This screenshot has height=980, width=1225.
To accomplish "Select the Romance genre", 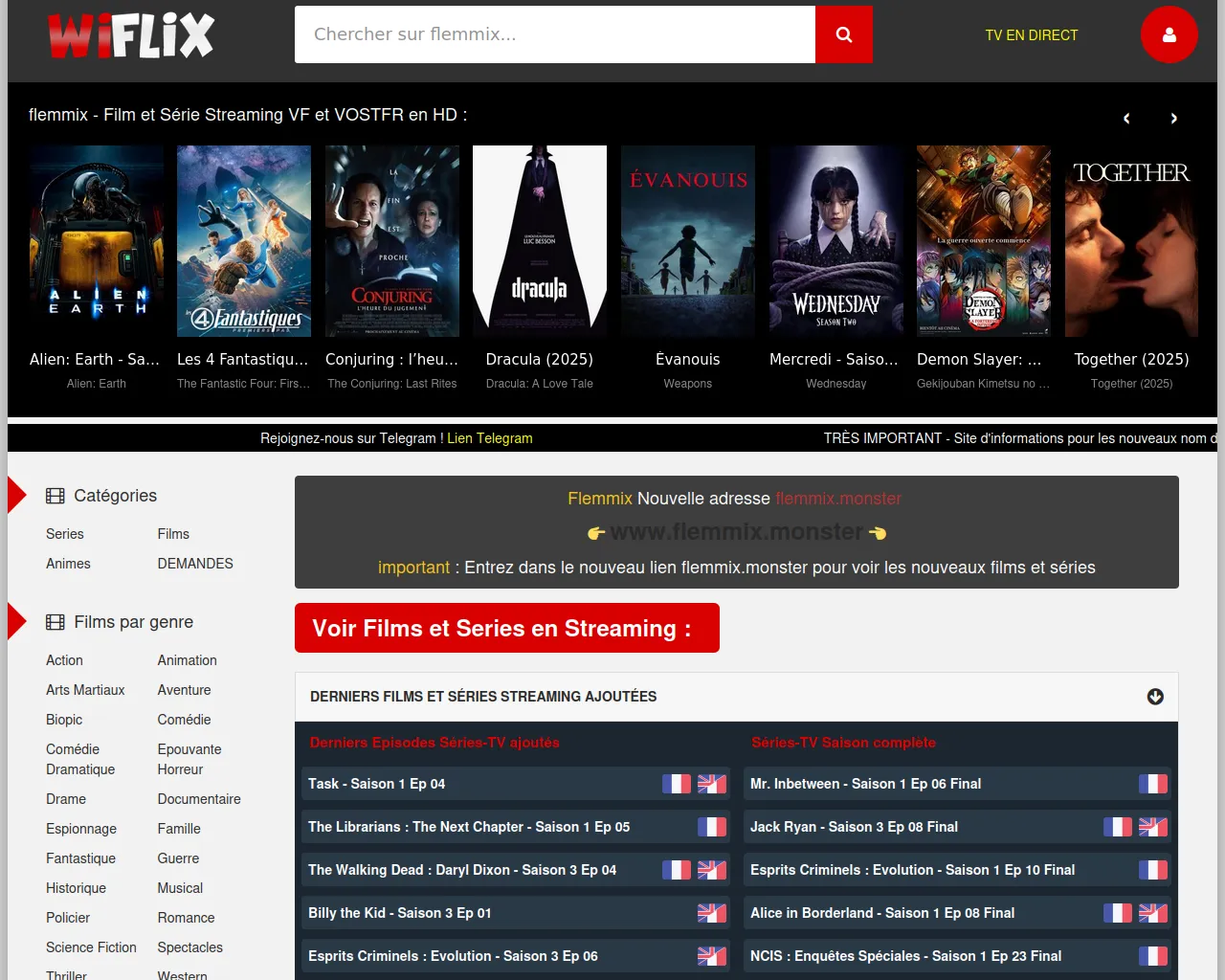I will 187,918.
